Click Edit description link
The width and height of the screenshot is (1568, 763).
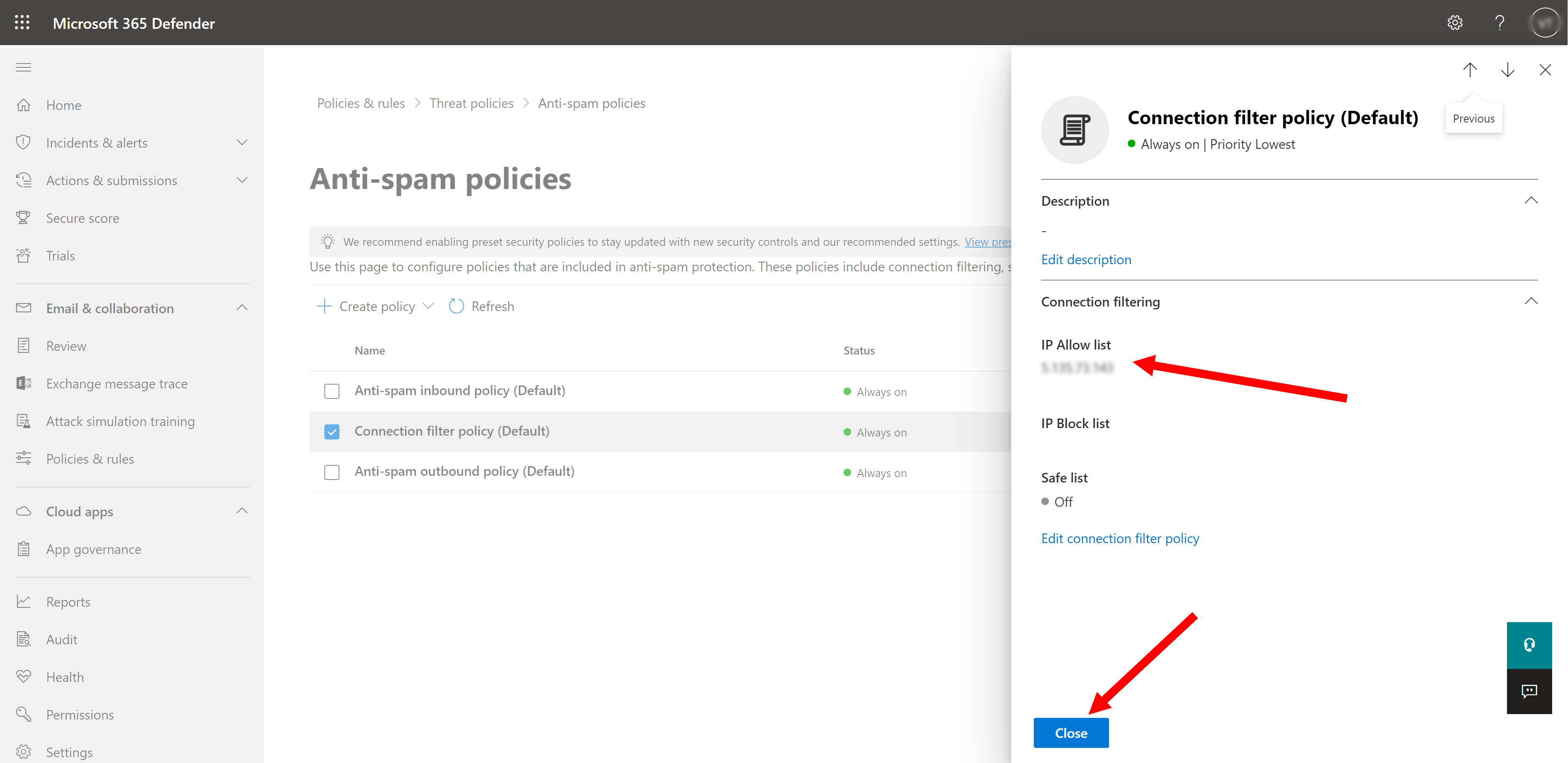click(x=1086, y=259)
